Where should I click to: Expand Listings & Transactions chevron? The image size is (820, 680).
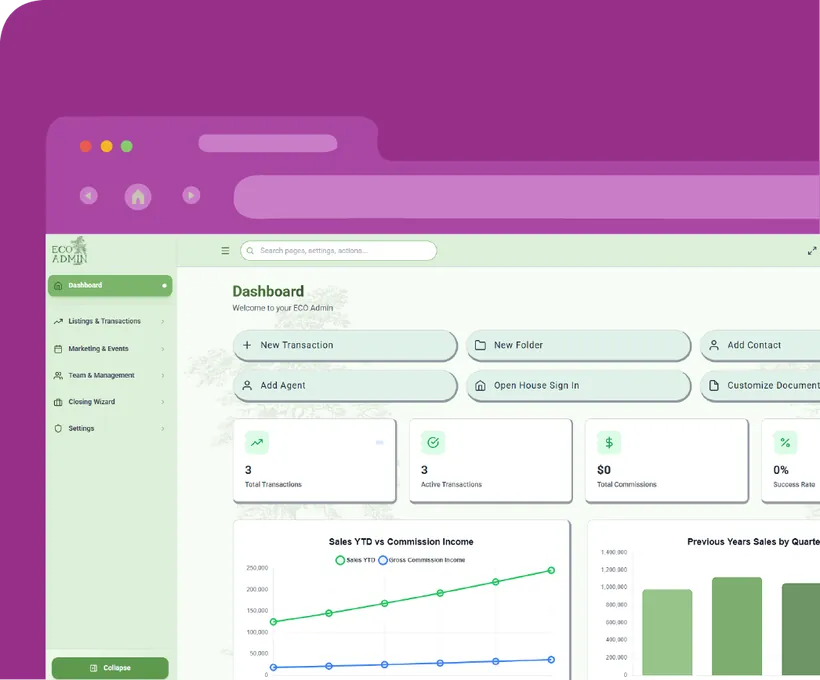(163, 322)
